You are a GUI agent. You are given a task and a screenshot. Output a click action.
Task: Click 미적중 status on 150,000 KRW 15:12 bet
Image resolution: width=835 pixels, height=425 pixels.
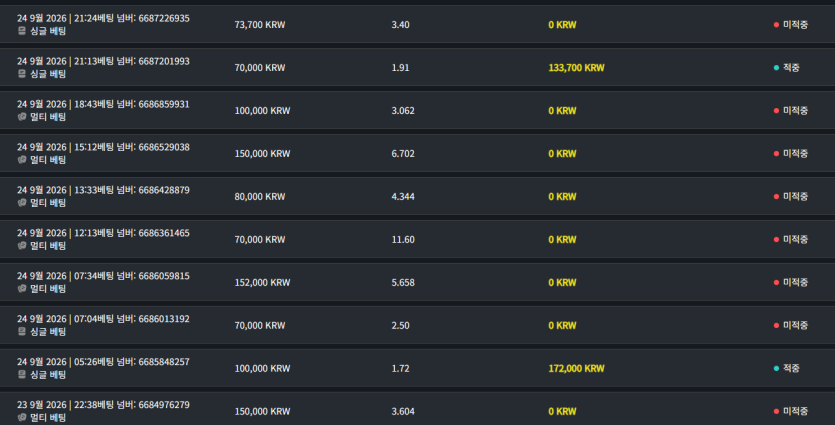pos(795,153)
